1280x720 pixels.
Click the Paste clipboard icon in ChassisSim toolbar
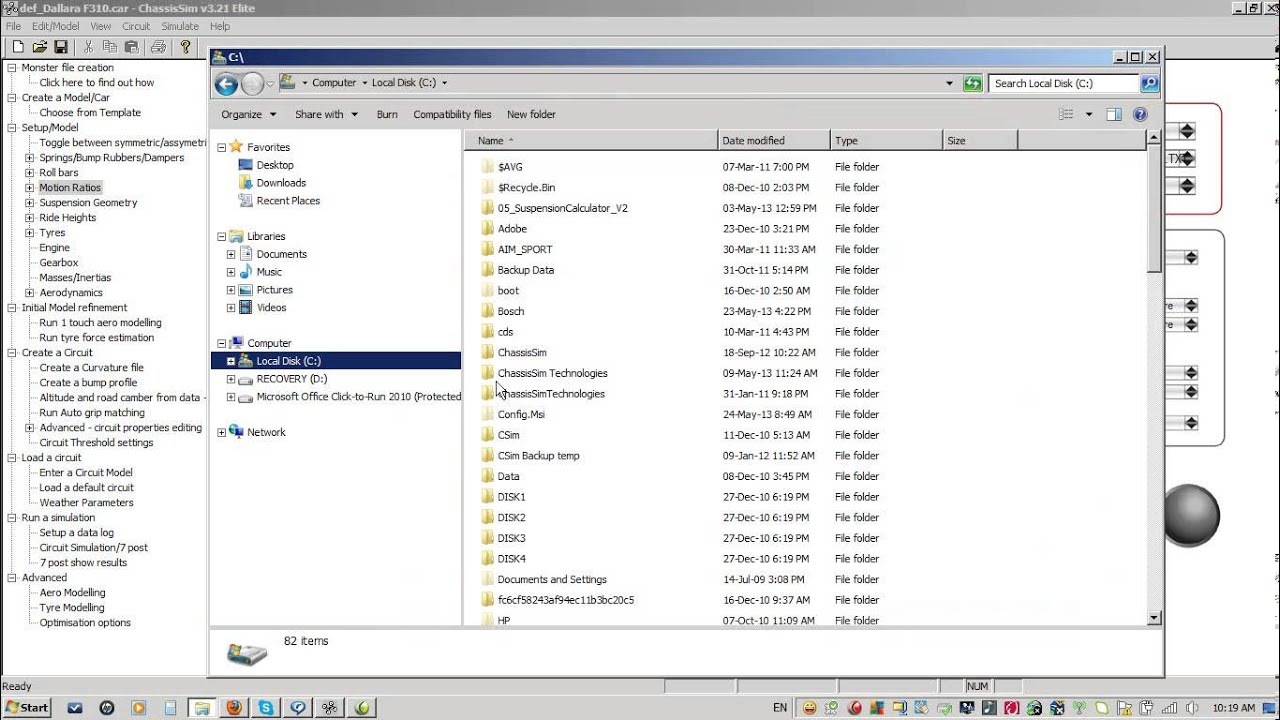(131, 47)
